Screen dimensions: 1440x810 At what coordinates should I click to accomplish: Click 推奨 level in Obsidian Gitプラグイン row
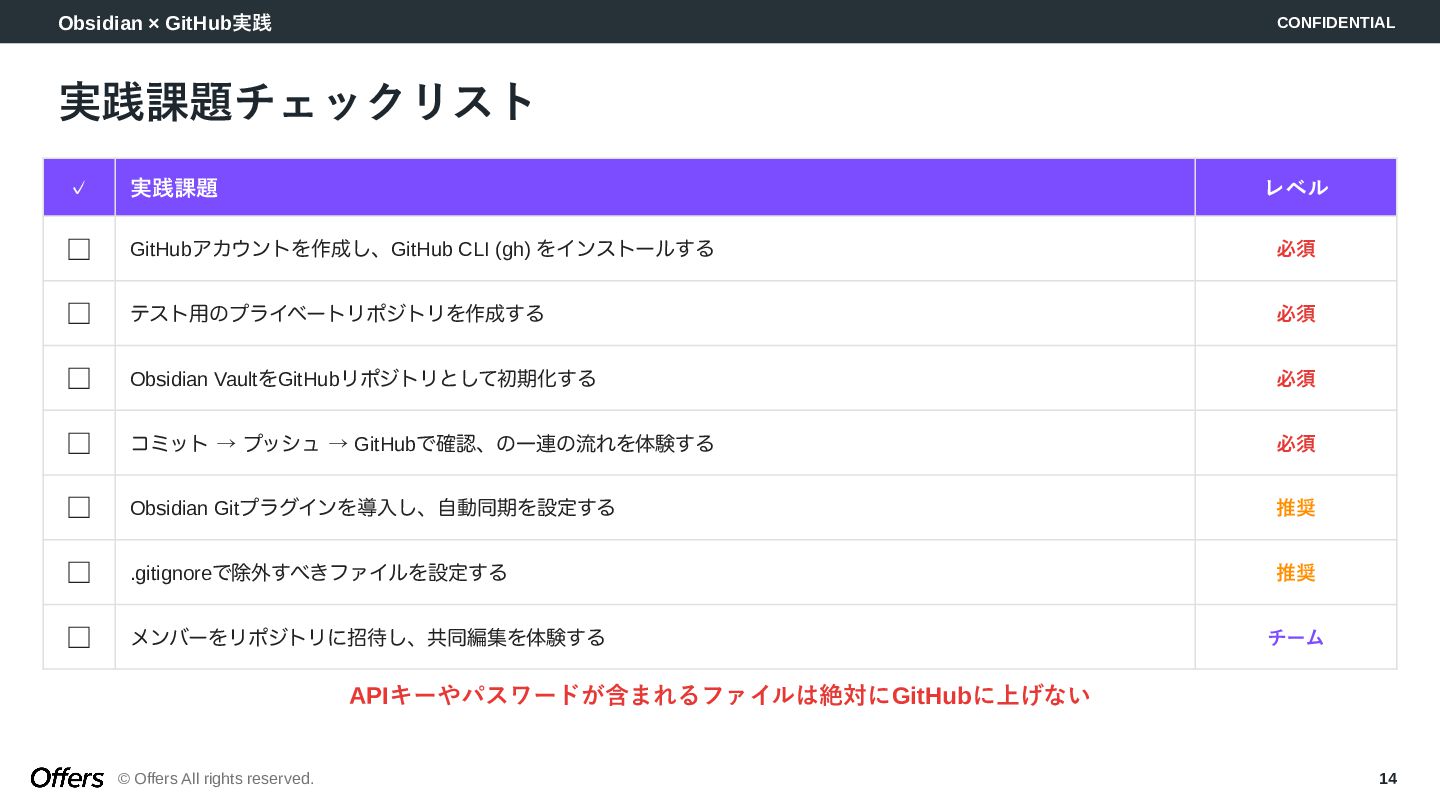tap(1296, 508)
